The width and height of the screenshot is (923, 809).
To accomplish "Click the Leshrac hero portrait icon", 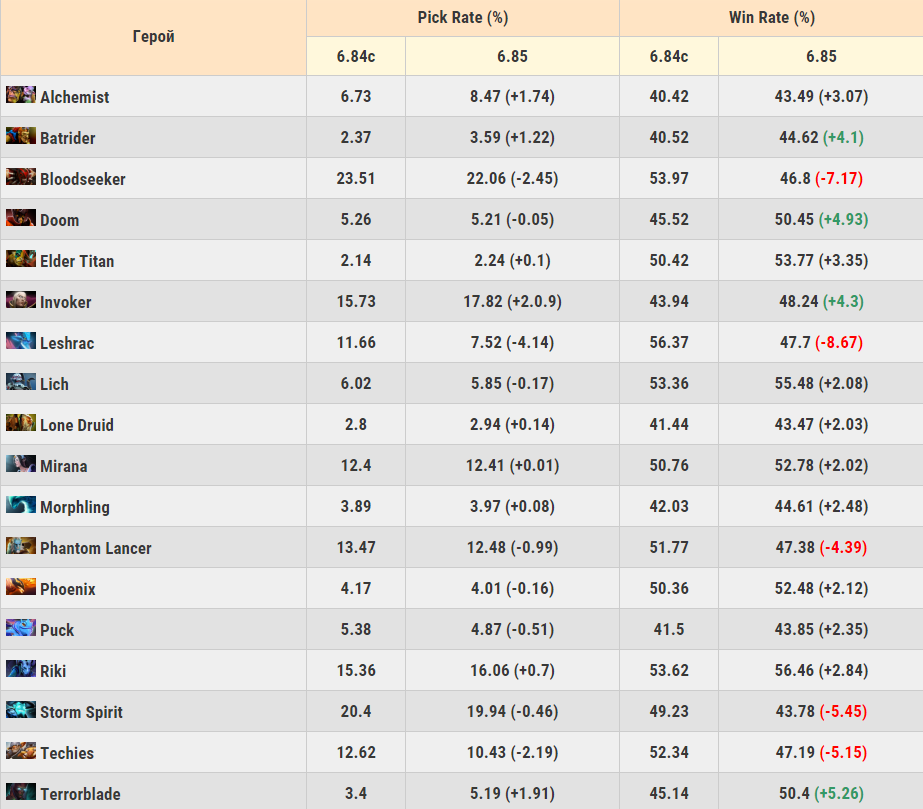I will tap(21, 341).
